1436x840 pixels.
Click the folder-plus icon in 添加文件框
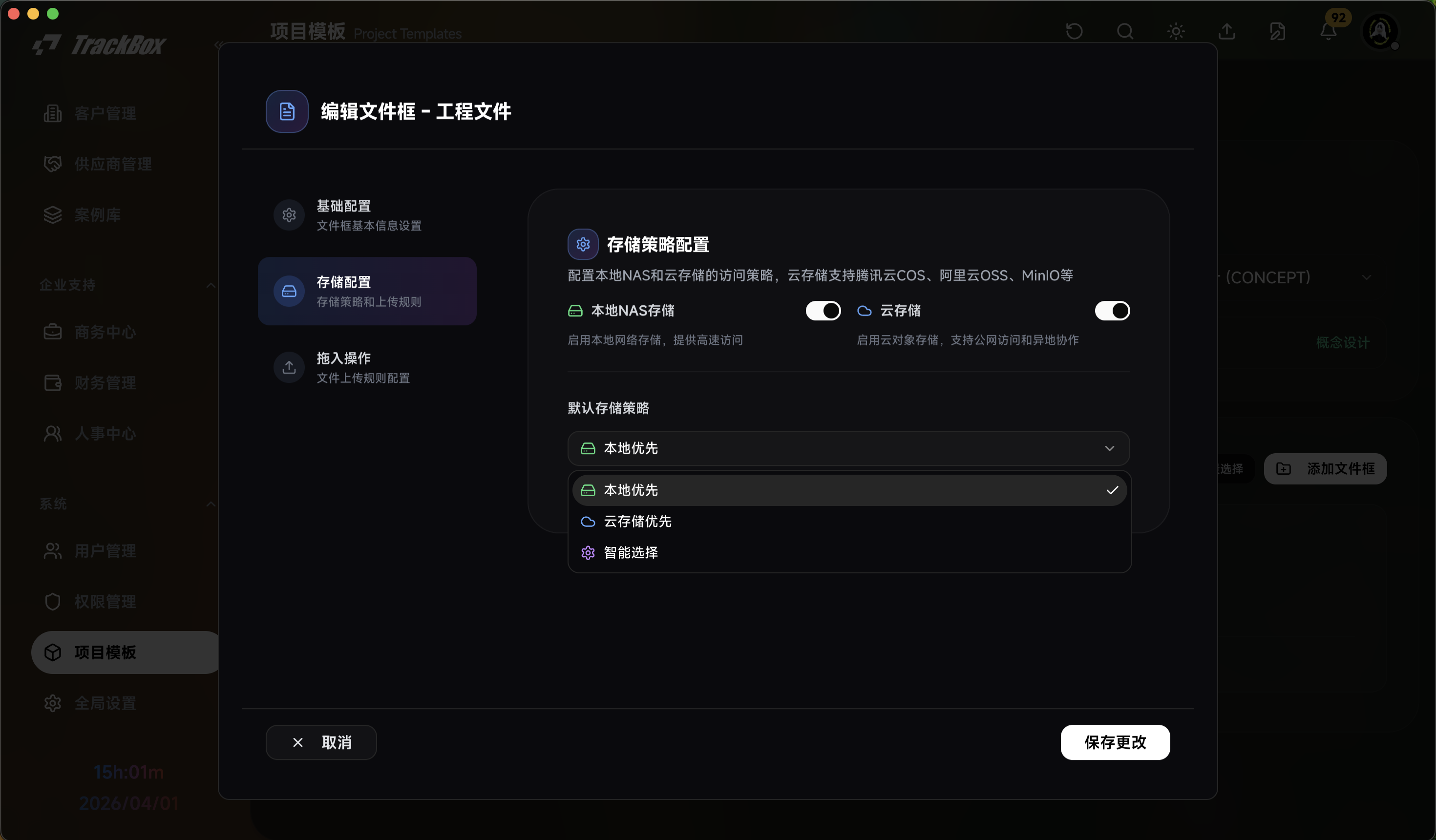(1283, 469)
